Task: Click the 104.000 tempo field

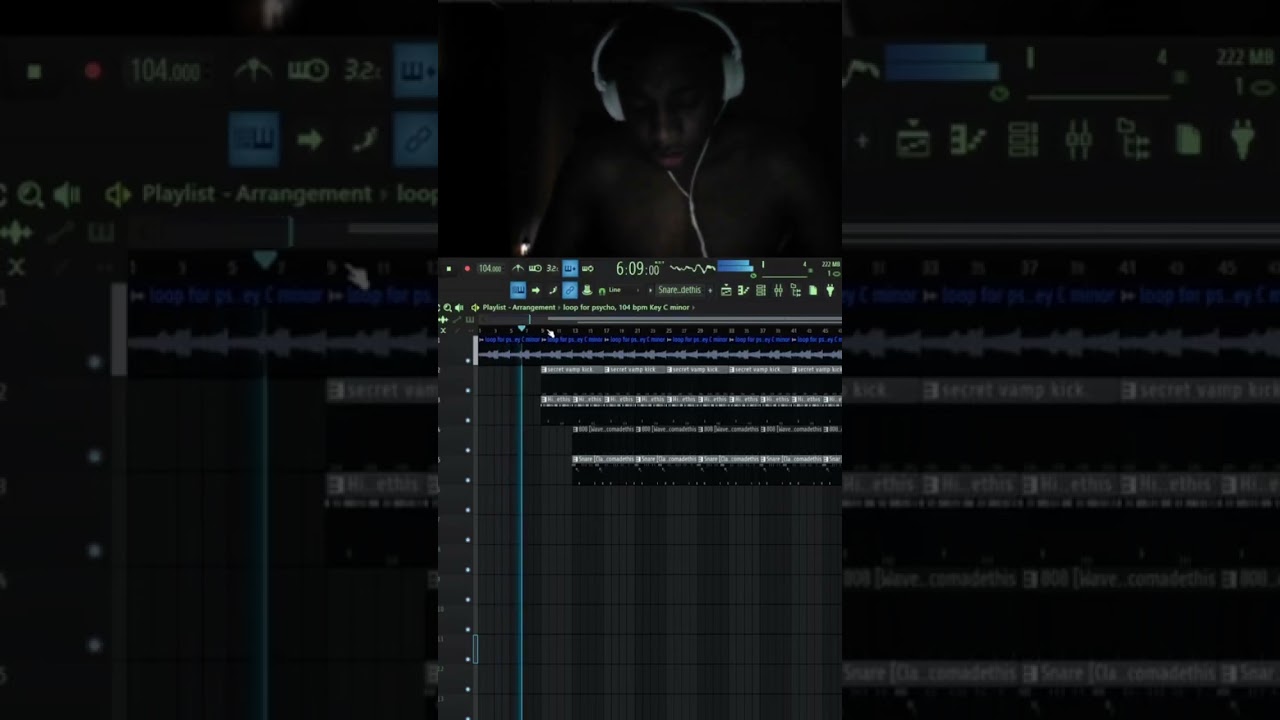Action: 490,268
